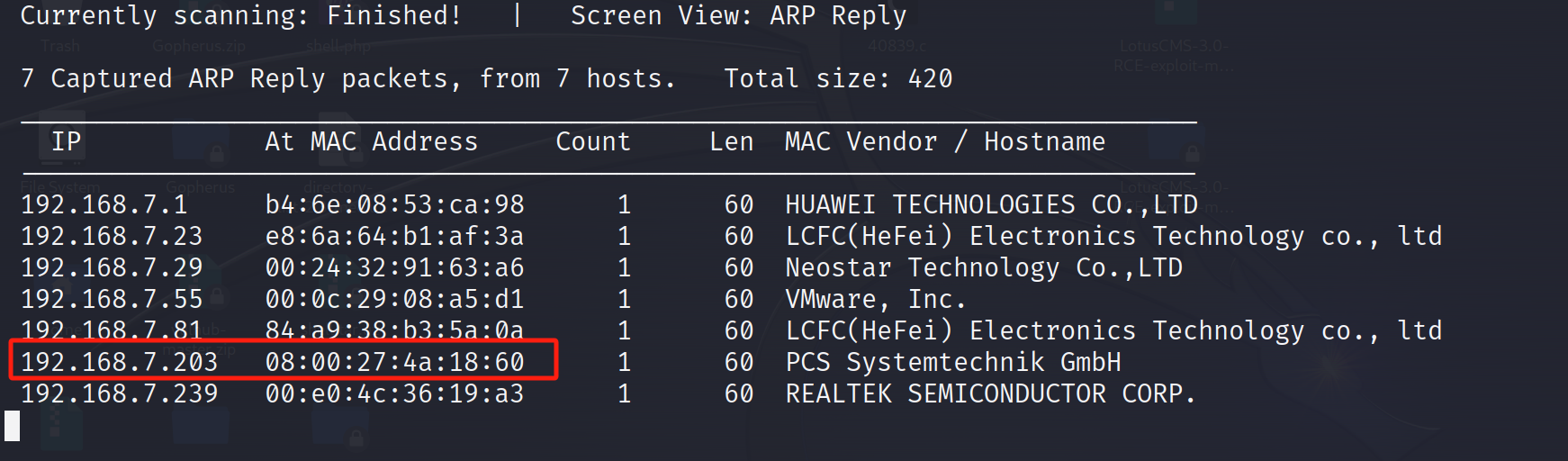Click MAC address 08:00:27:4a:18:60
The width and height of the screenshot is (1568, 461).
click(x=394, y=362)
